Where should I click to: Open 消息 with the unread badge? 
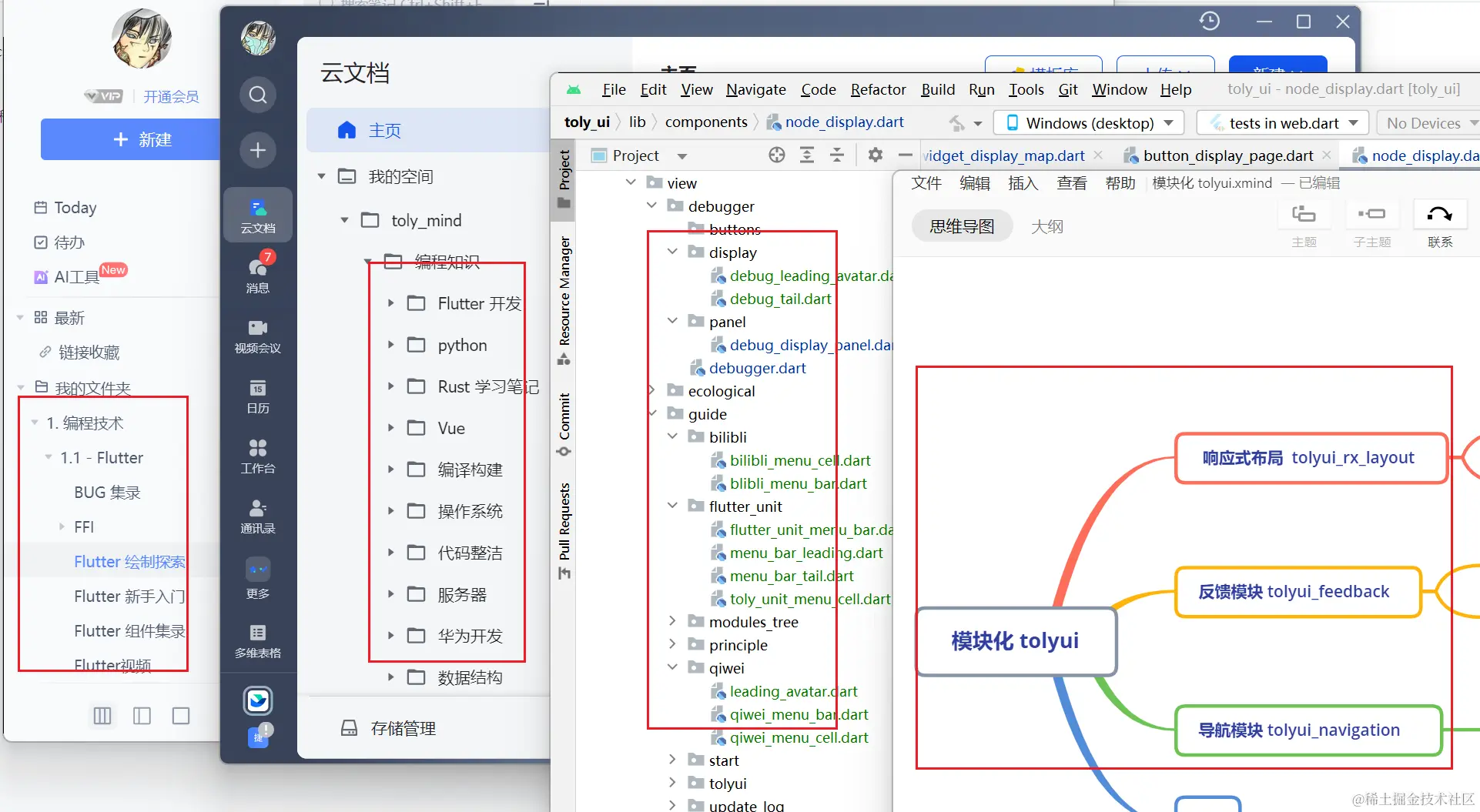[258, 273]
